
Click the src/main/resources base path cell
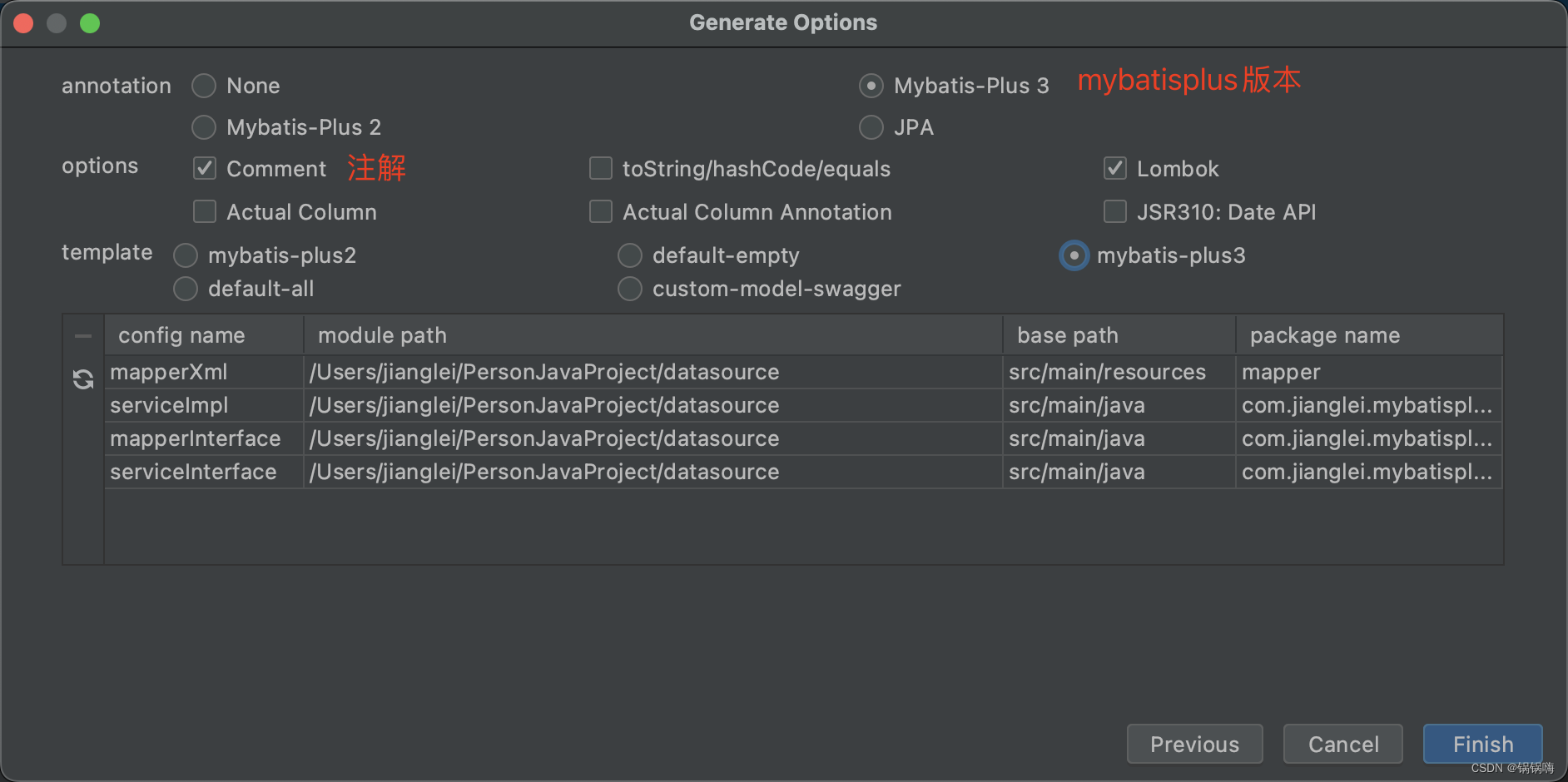click(1119, 372)
